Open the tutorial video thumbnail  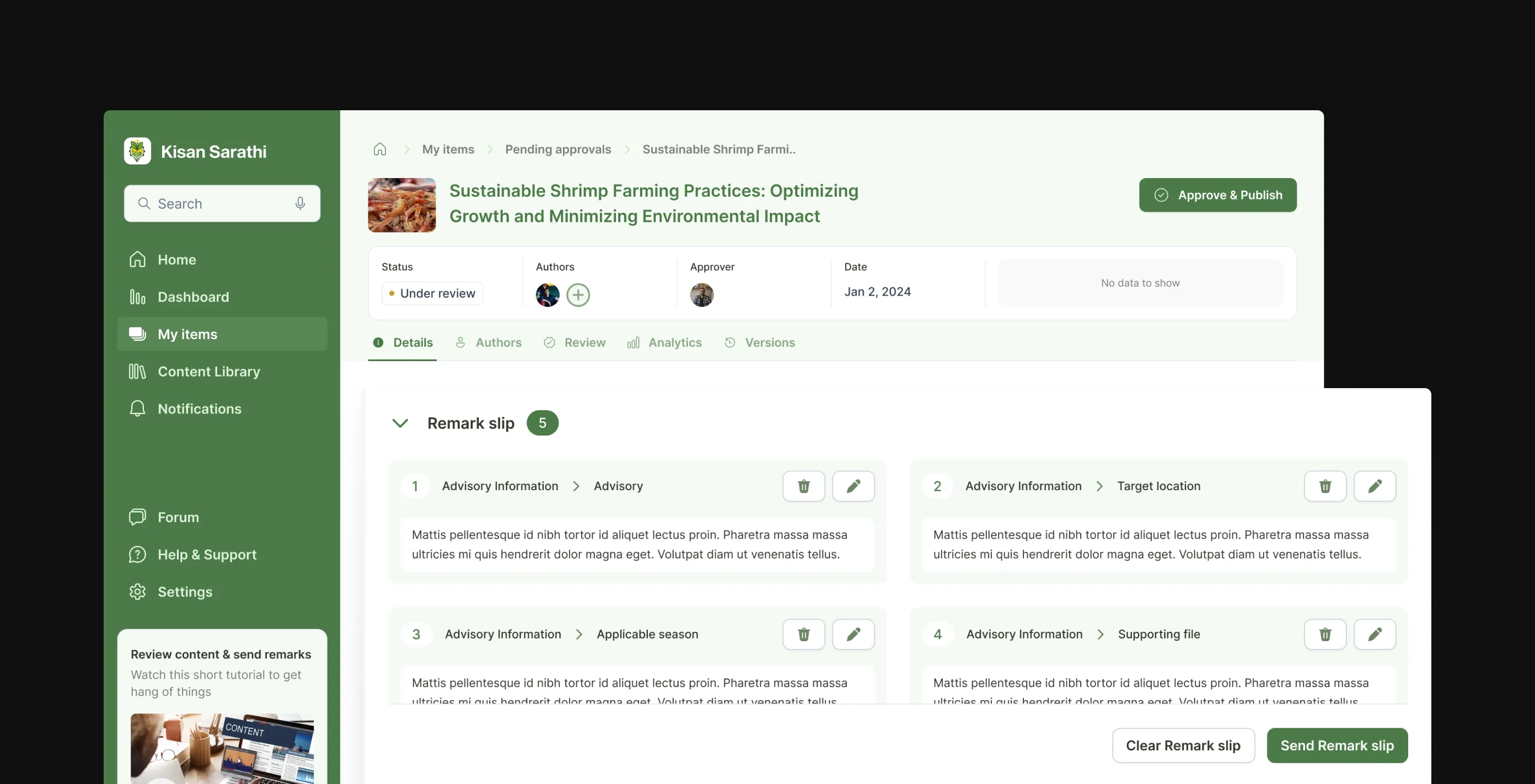(x=222, y=748)
